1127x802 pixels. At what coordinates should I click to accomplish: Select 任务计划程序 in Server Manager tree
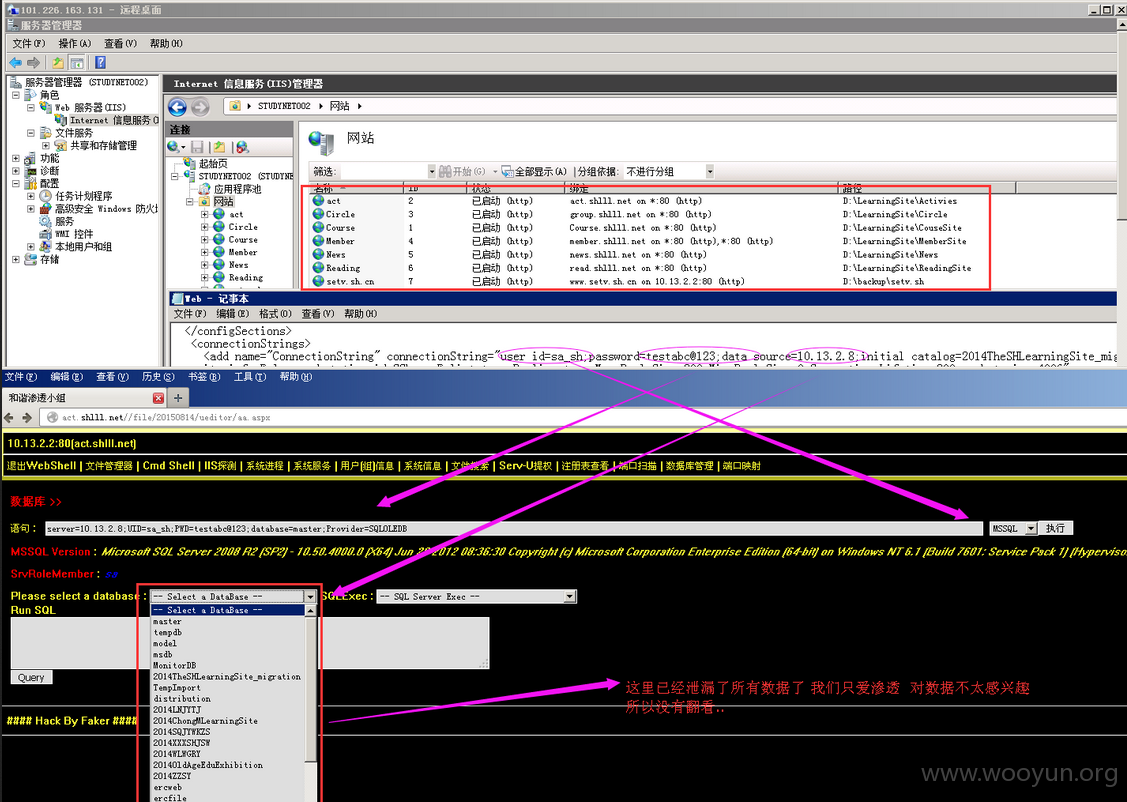pyautogui.click(x=83, y=196)
